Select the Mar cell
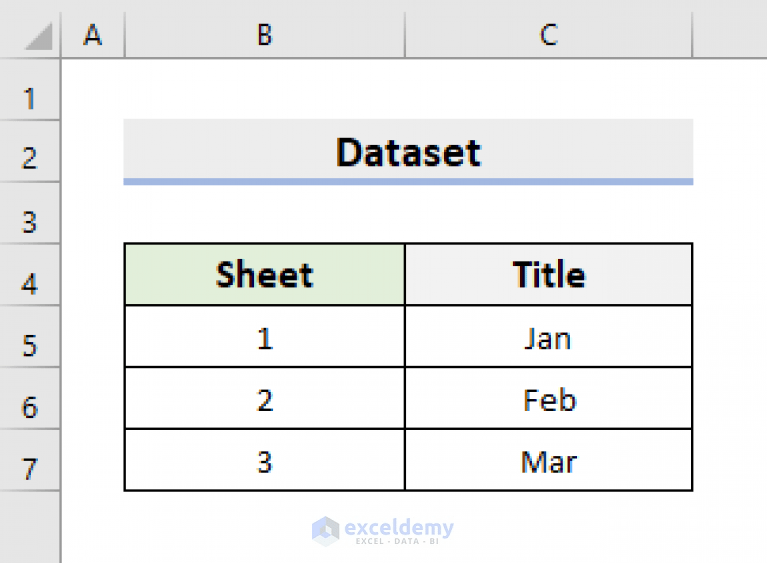The width and height of the screenshot is (767, 563). tap(548, 462)
